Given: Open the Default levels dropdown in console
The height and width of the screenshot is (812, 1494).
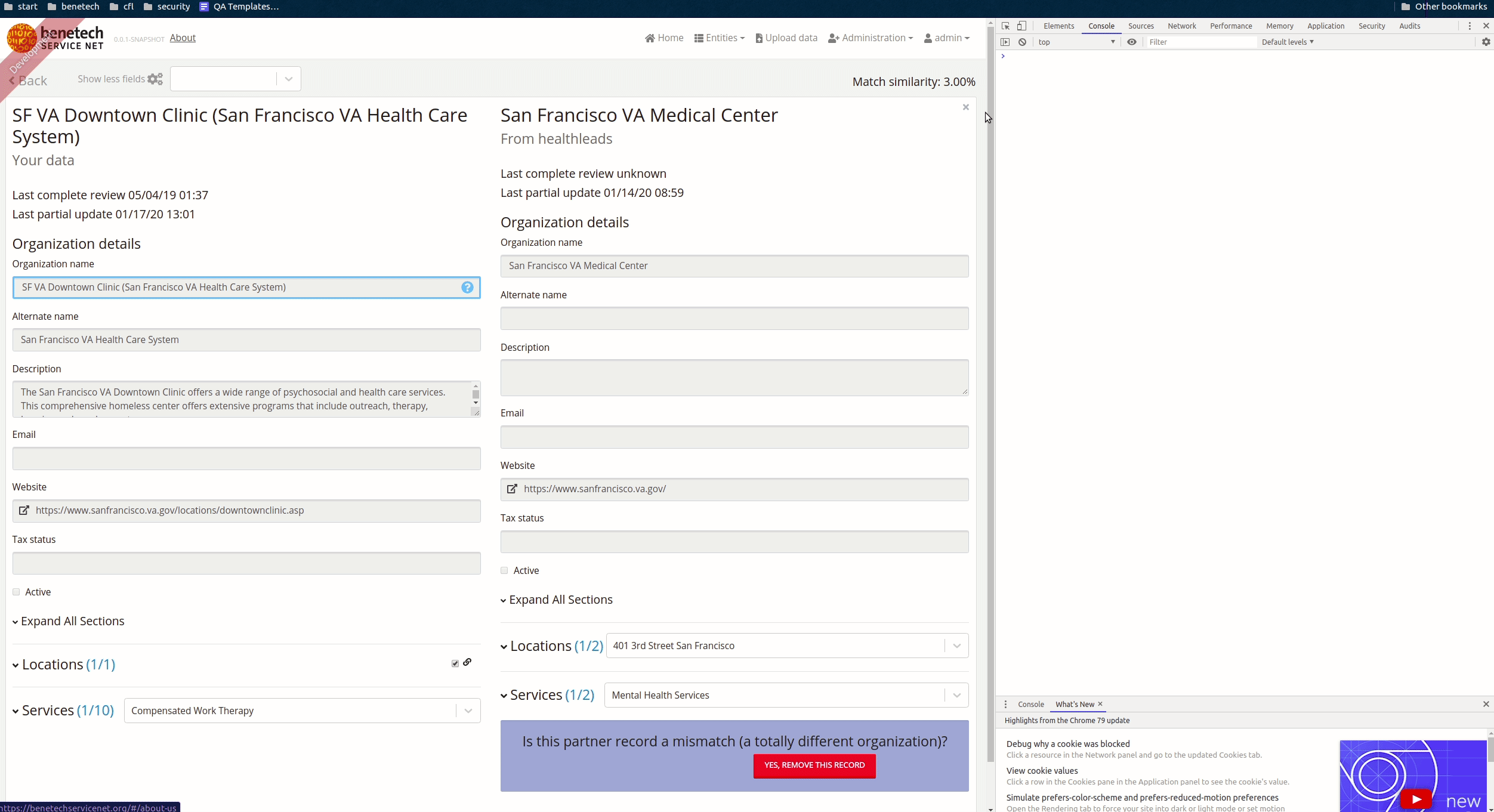Looking at the screenshot, I should click(x=1287, y=42).
